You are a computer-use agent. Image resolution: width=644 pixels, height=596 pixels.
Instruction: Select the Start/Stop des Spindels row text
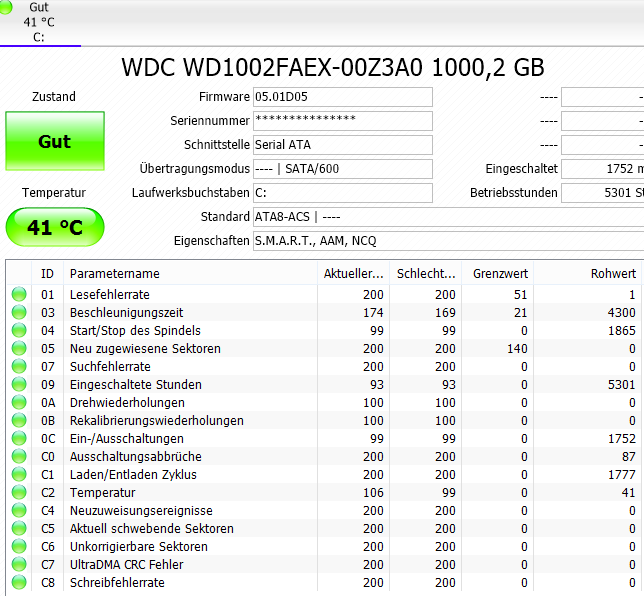135,331
